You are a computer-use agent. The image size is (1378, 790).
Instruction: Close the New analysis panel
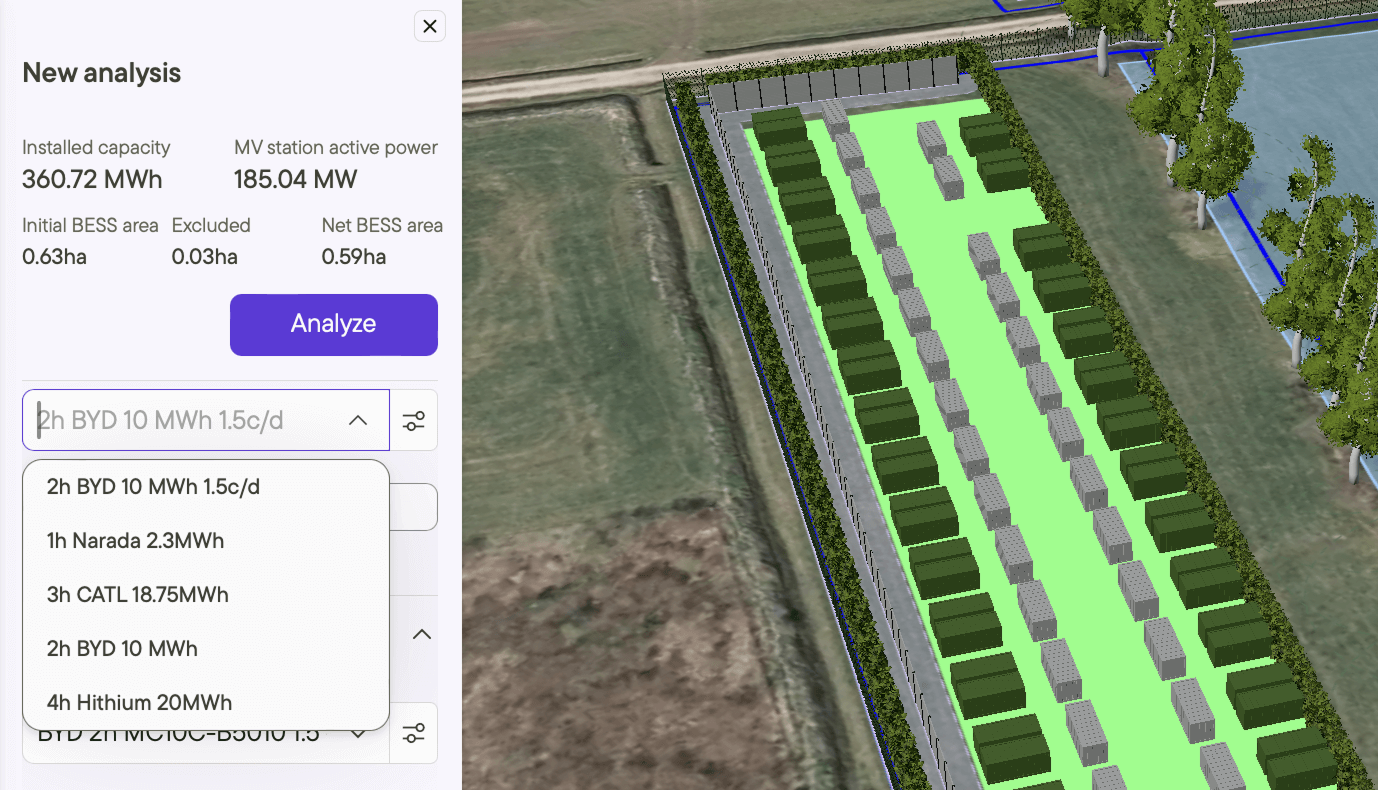[430, 26]
